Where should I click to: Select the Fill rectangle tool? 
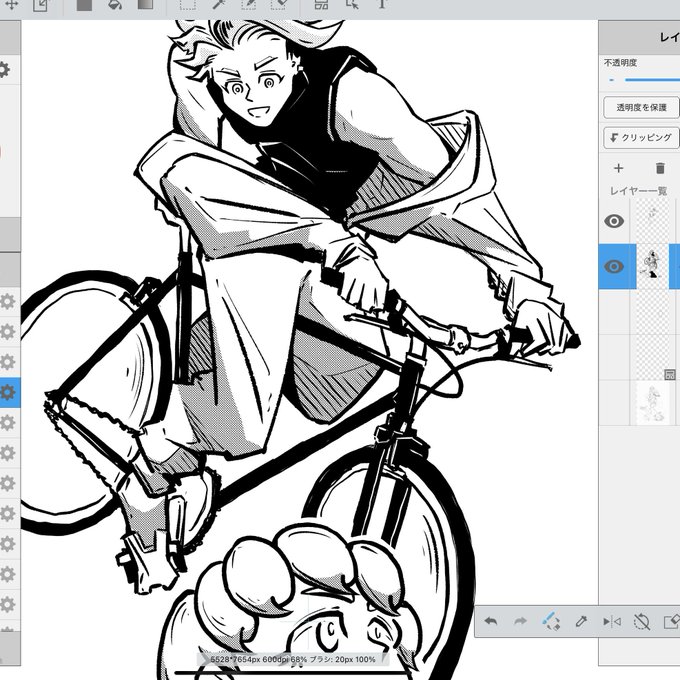point(84,5)
